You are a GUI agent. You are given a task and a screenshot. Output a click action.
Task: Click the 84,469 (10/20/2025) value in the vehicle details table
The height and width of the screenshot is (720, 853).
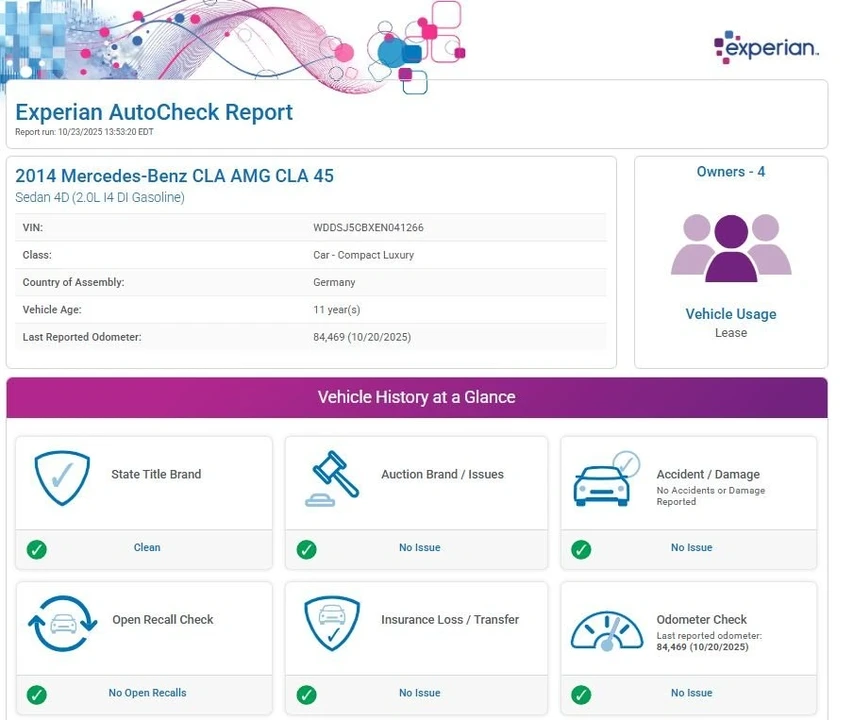362,337
